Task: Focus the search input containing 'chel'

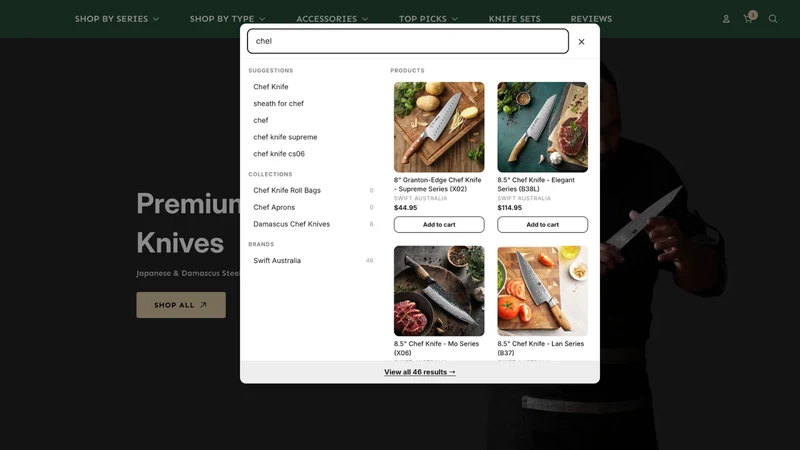Action: 408,41
